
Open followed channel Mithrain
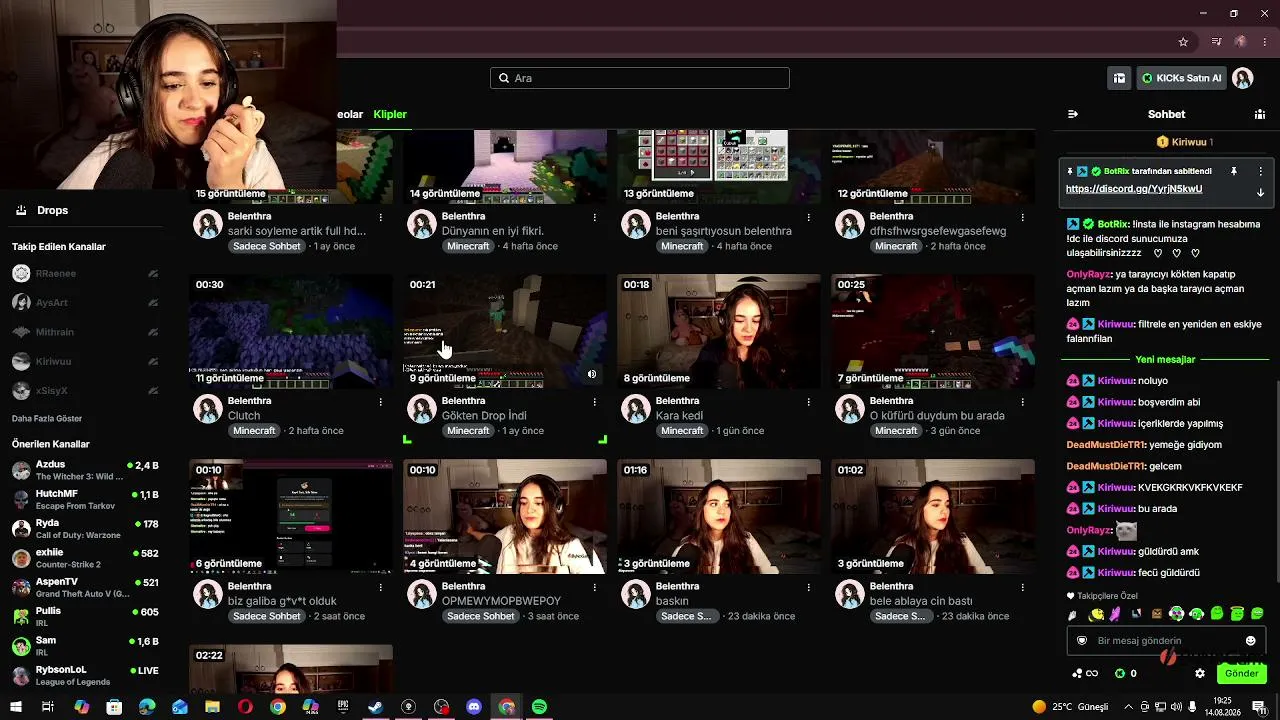(x=86, y=332)
